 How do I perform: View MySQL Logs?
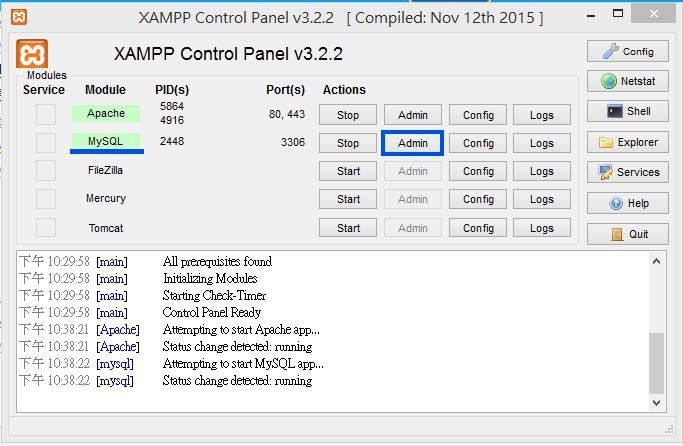pyautogui.click(x=542, y=143)
